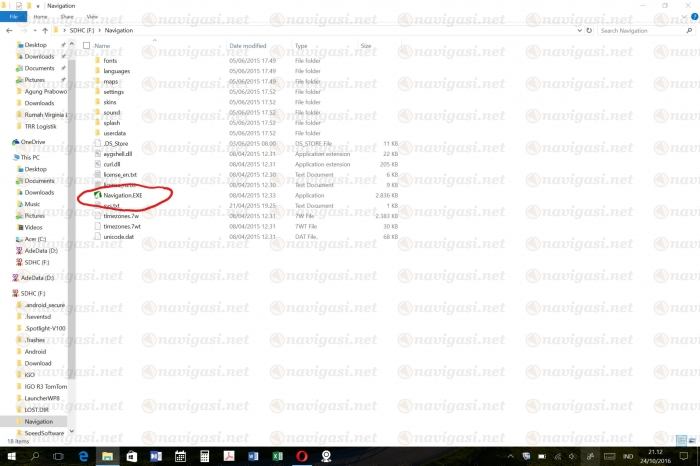Switch to the View ribbon tab
The width and height of the screenshot is (700, 466).
pos(92,17)
